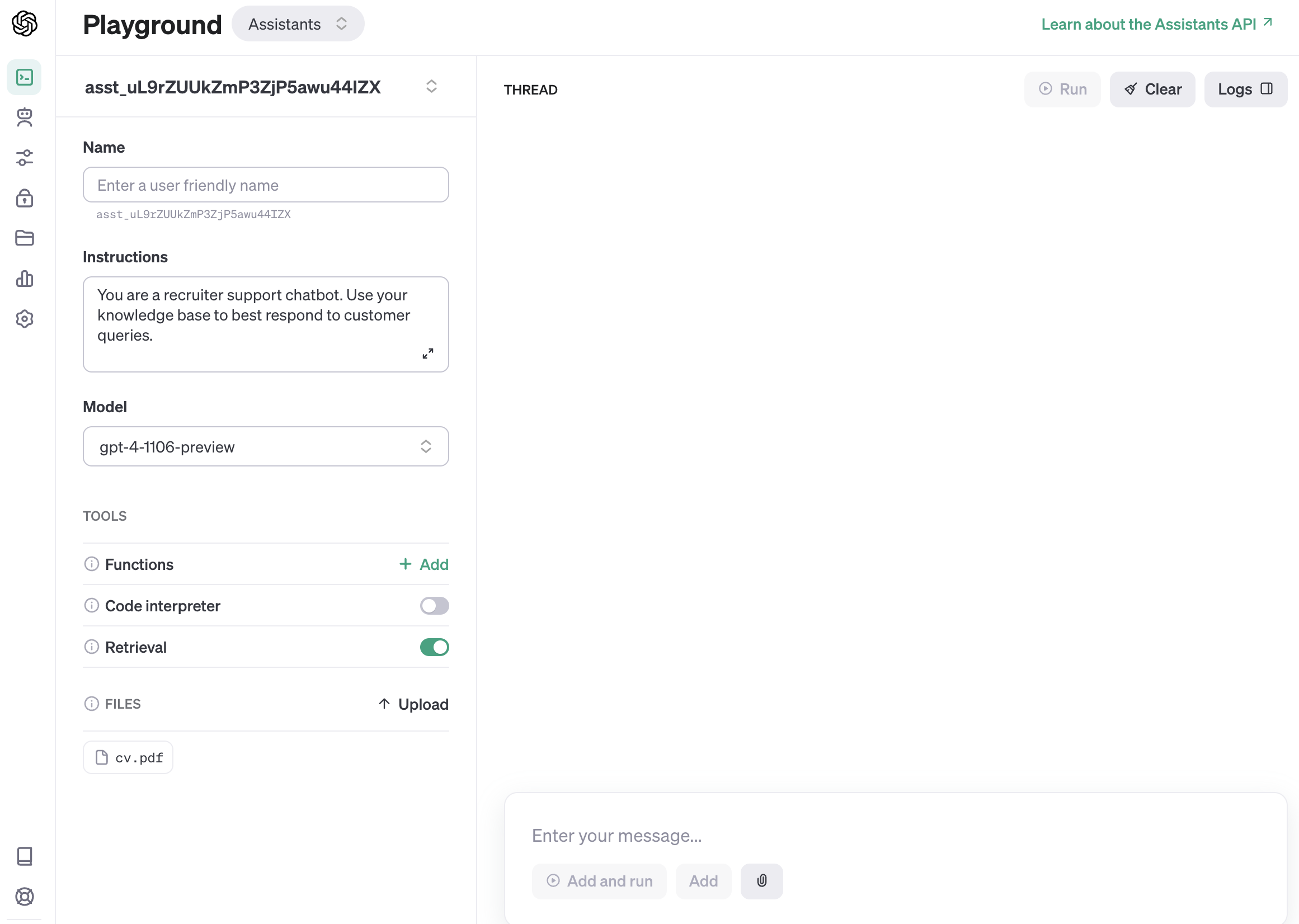Open the Assistants panel from sidebar
This screenshot has width=1299, height=924.
pos(25,118)
